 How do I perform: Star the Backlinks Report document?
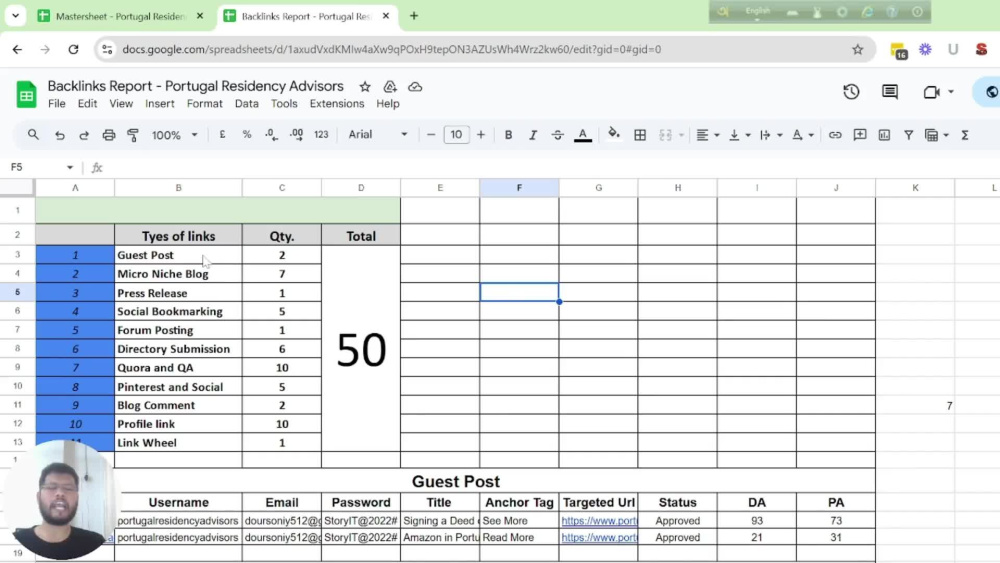coord(365,87)
